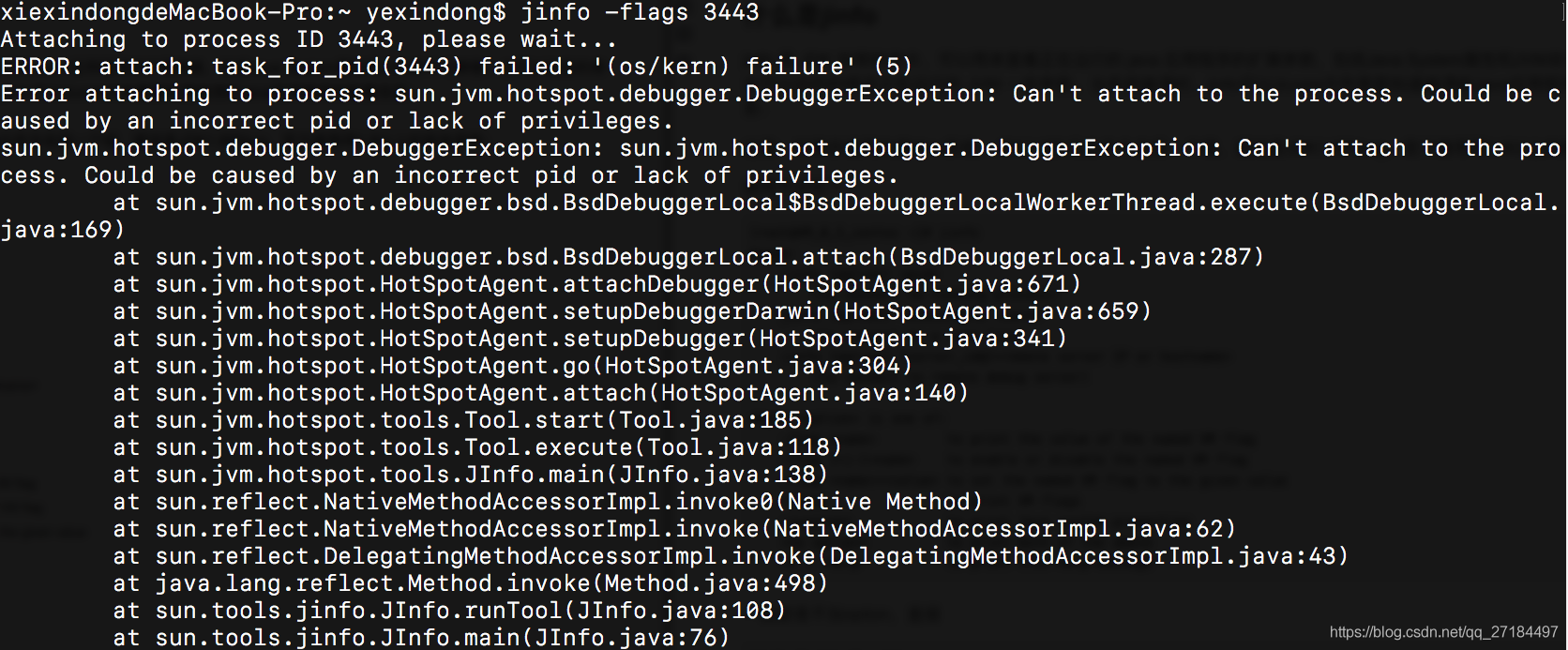Click the HotSpotAgent.attach(HotSpotAgent.java:140) line
1568x650 pixels.
pos(541,393)
